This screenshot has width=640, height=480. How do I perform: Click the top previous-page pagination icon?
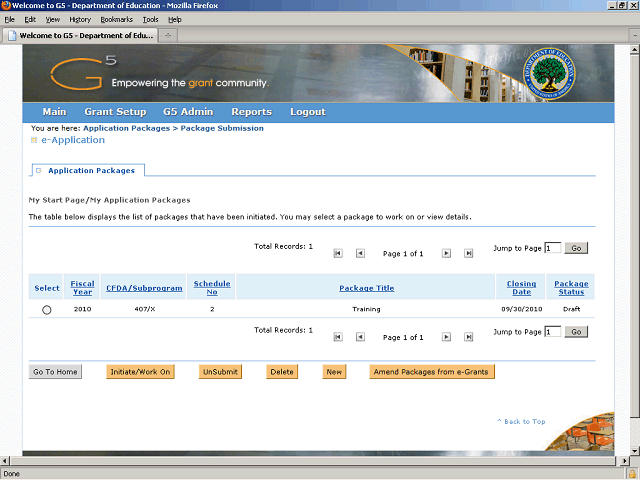point(360,253)
